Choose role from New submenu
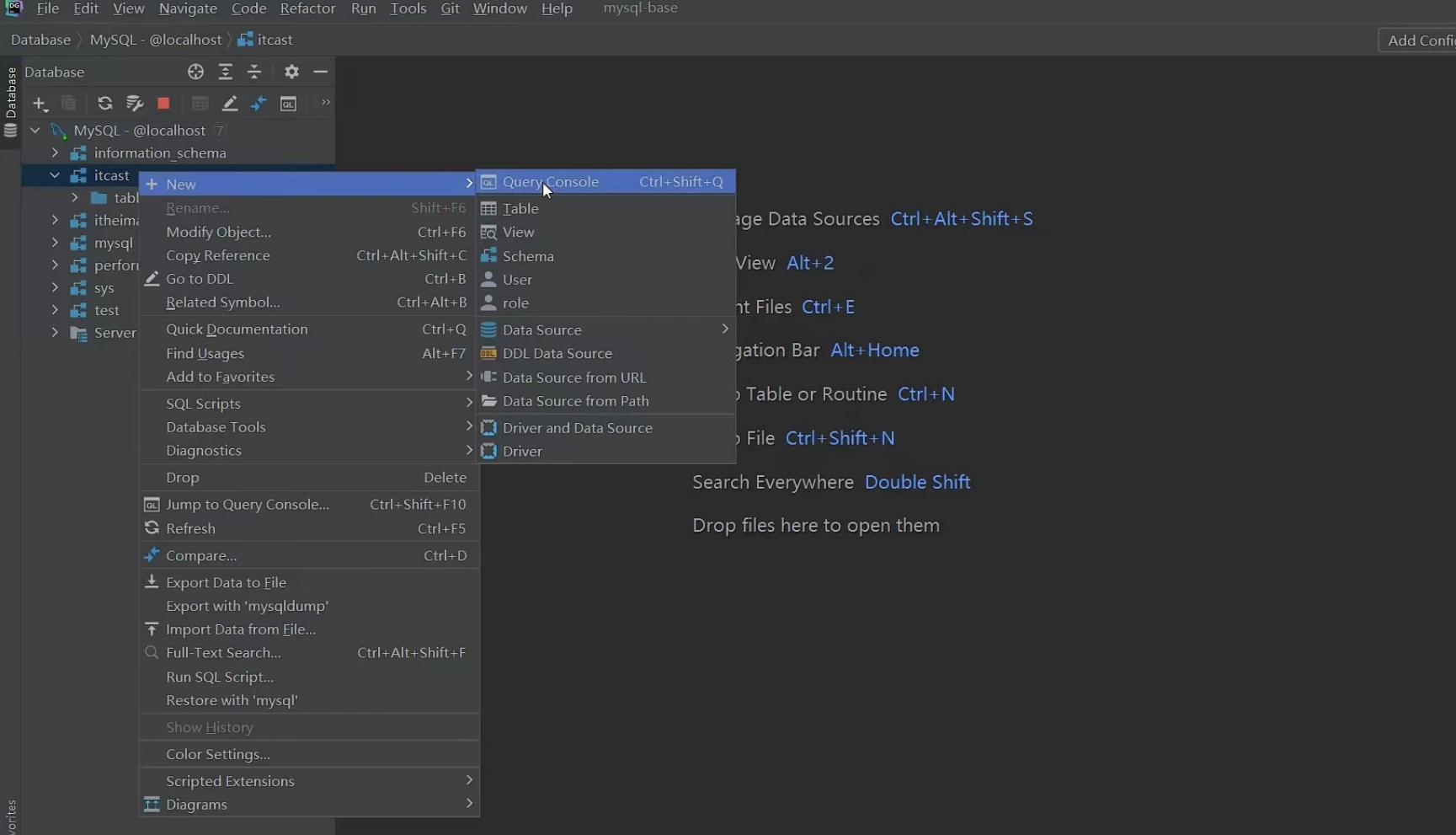The width and height of the screenshot is (1456, 835). pos(605,303)
